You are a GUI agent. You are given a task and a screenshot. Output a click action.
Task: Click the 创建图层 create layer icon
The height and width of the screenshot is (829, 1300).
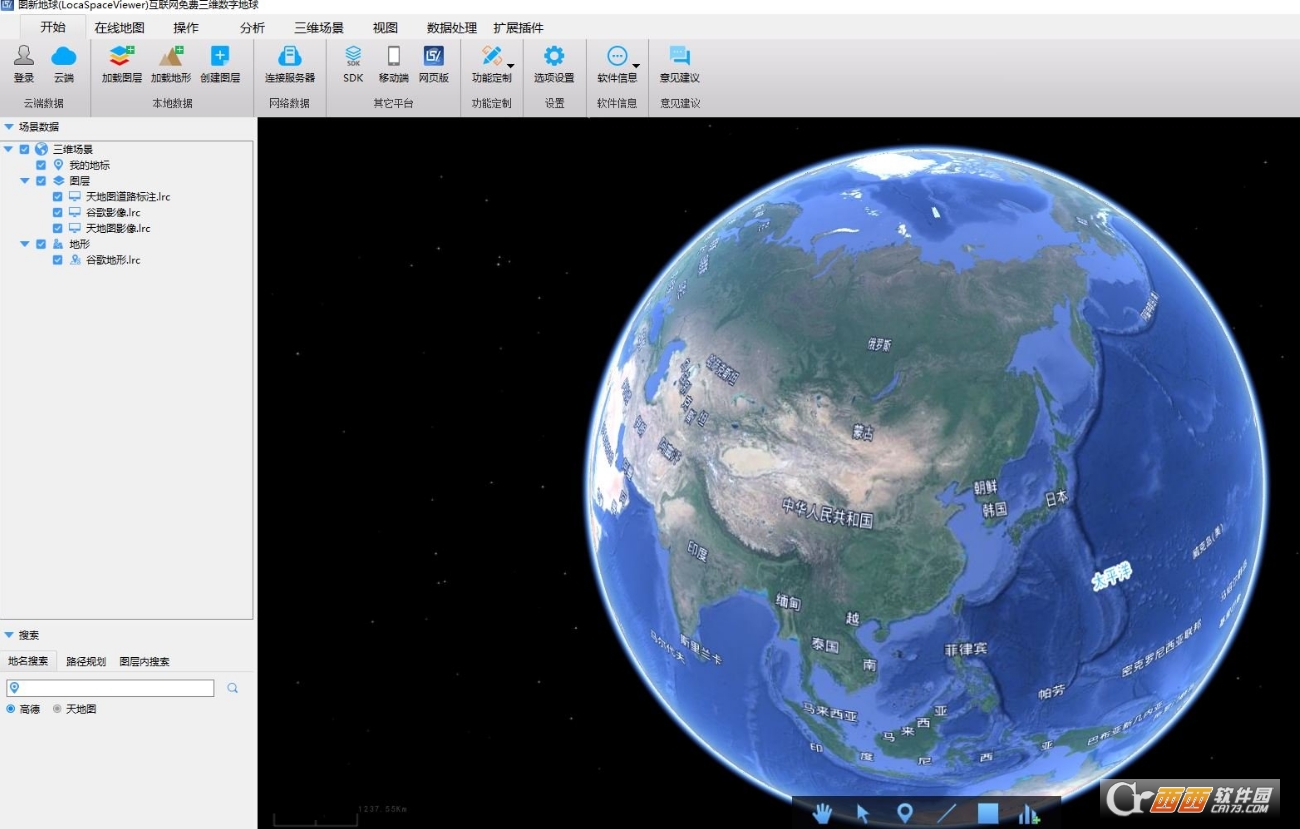pyautogui.click(x=220, y=56)
